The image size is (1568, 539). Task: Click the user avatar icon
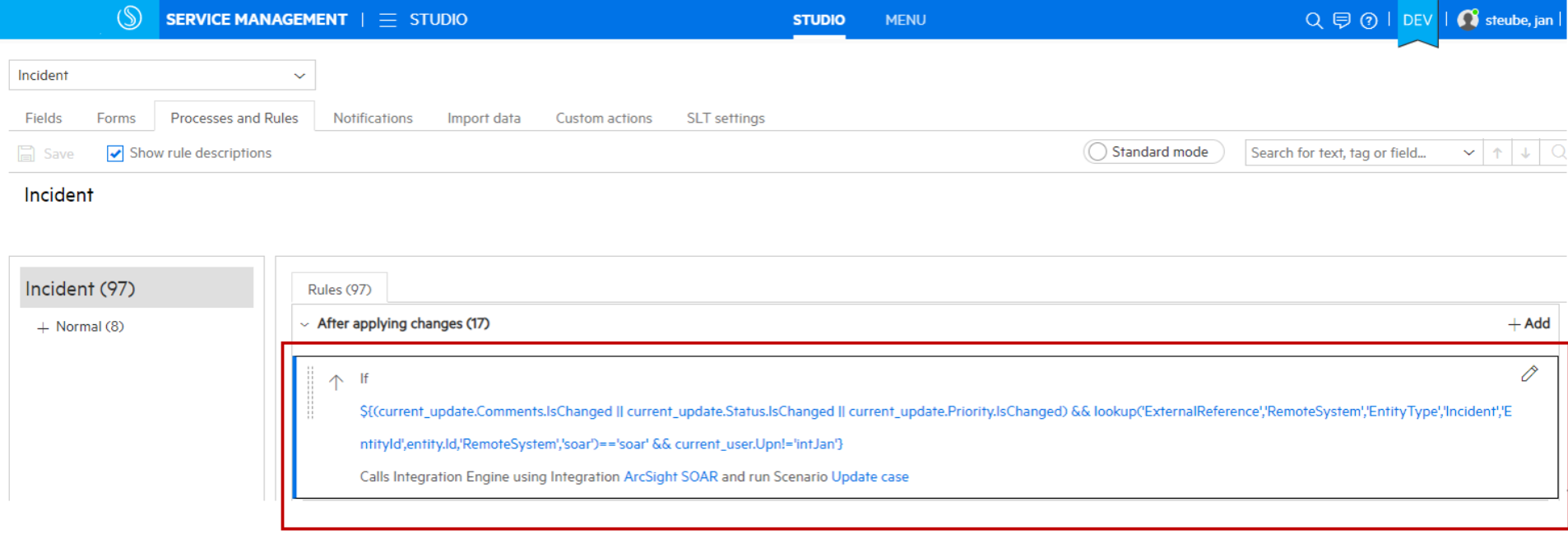pos(1468,20)
